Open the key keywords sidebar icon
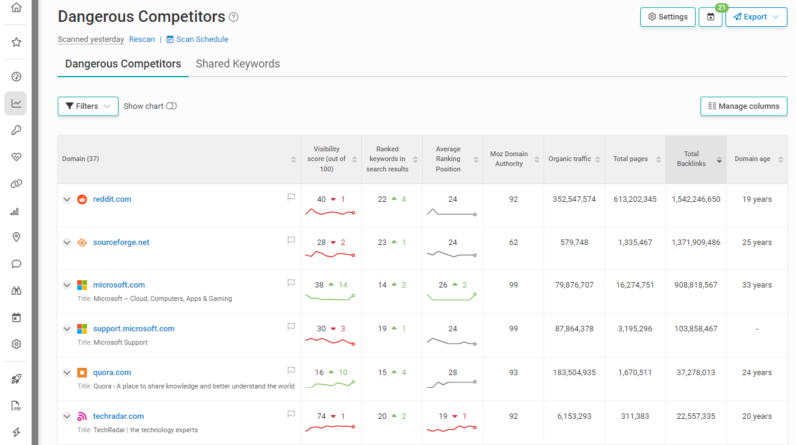The width and height of the screenshot is (796, 445). [x=16, y=130]
